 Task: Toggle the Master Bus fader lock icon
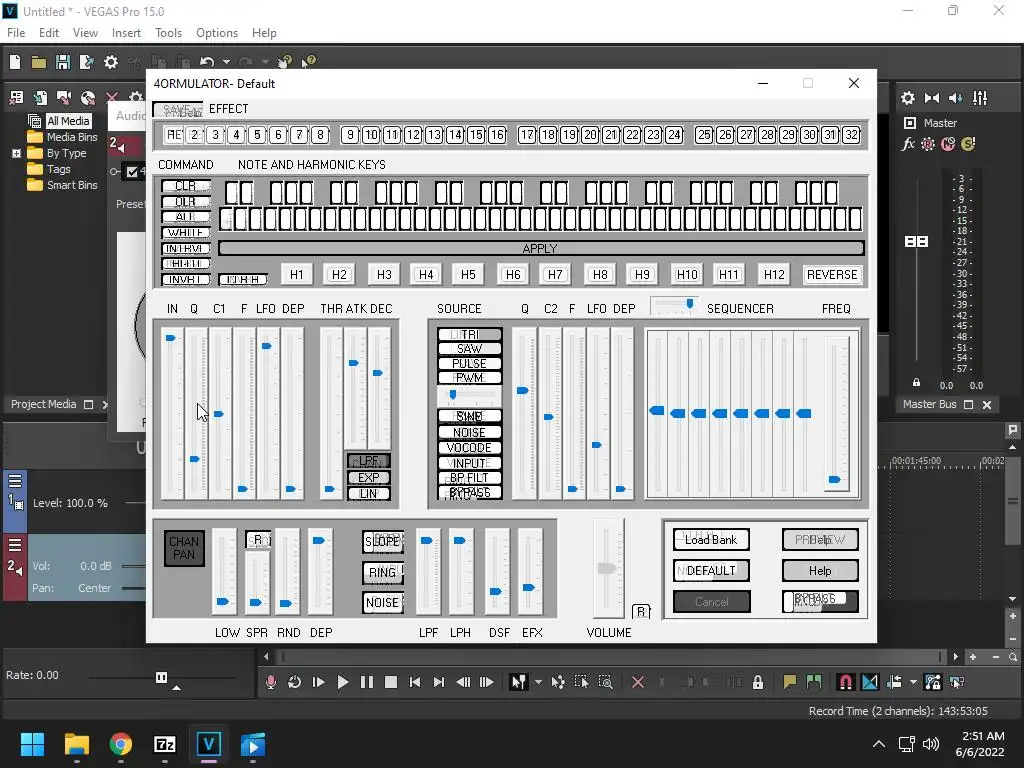pyautogui.click(x=916, y=382)
